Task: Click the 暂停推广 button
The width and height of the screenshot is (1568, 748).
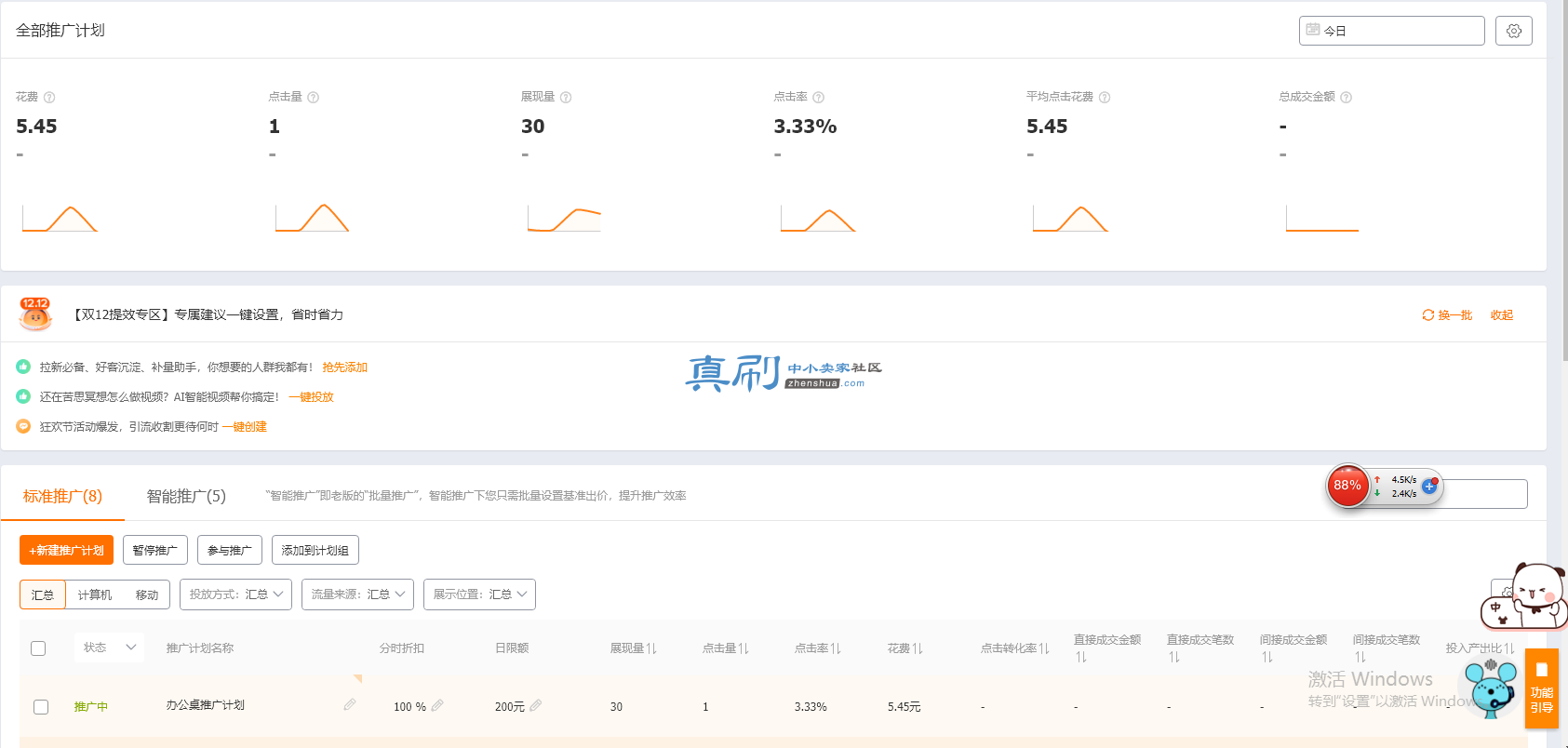Action: pyautogui.click(x=155, y=551)
